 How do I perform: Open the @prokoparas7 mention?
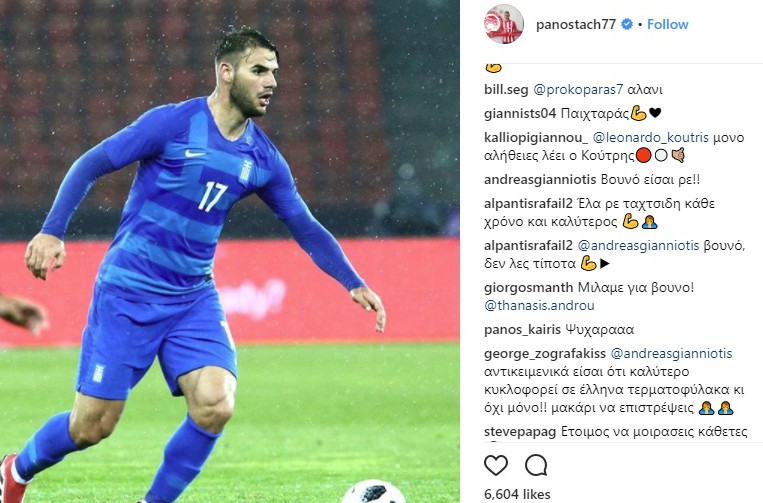point(578,90)
